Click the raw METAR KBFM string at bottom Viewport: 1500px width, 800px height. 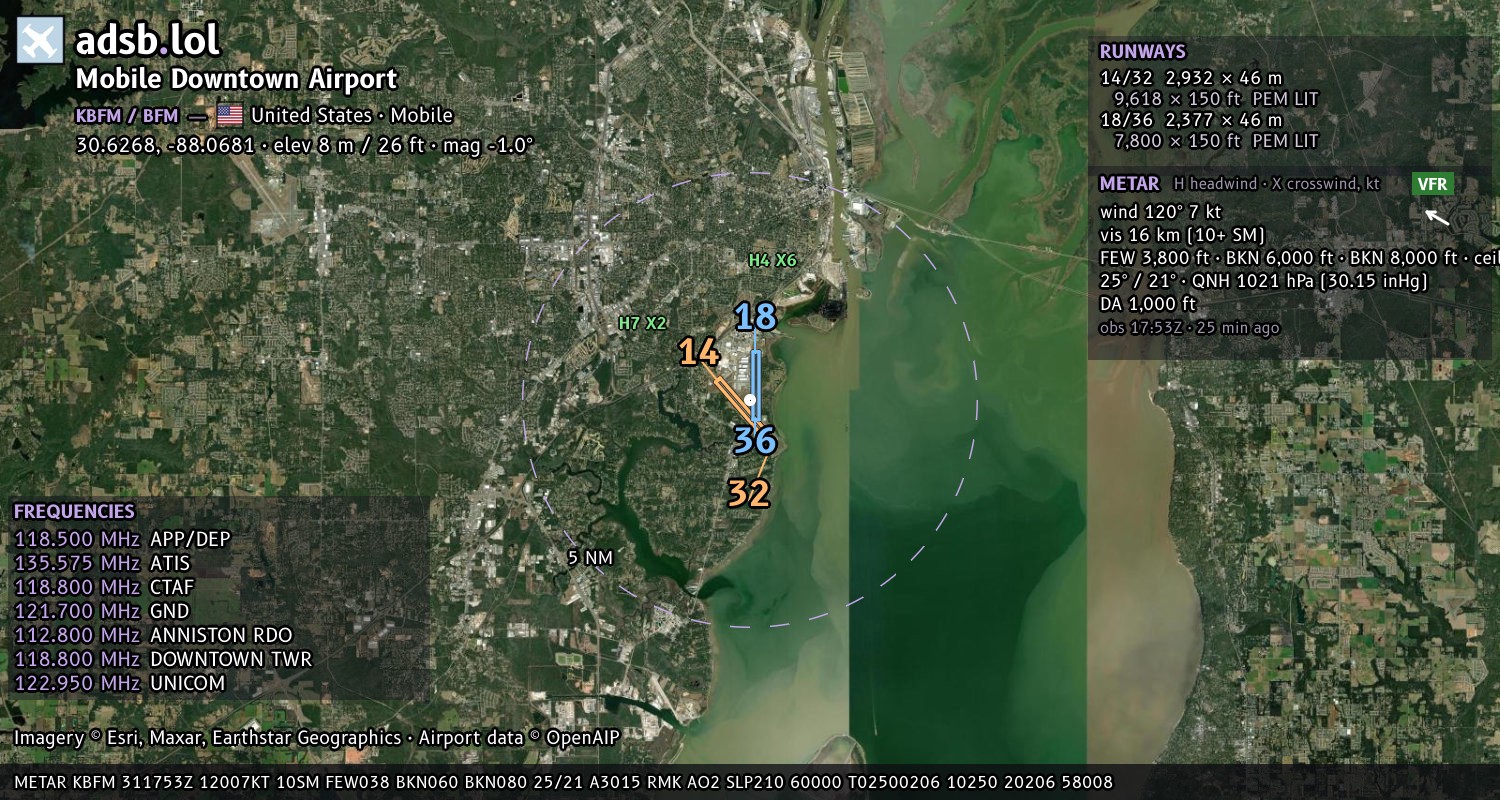pyautogui.click(x=563, y=782)
